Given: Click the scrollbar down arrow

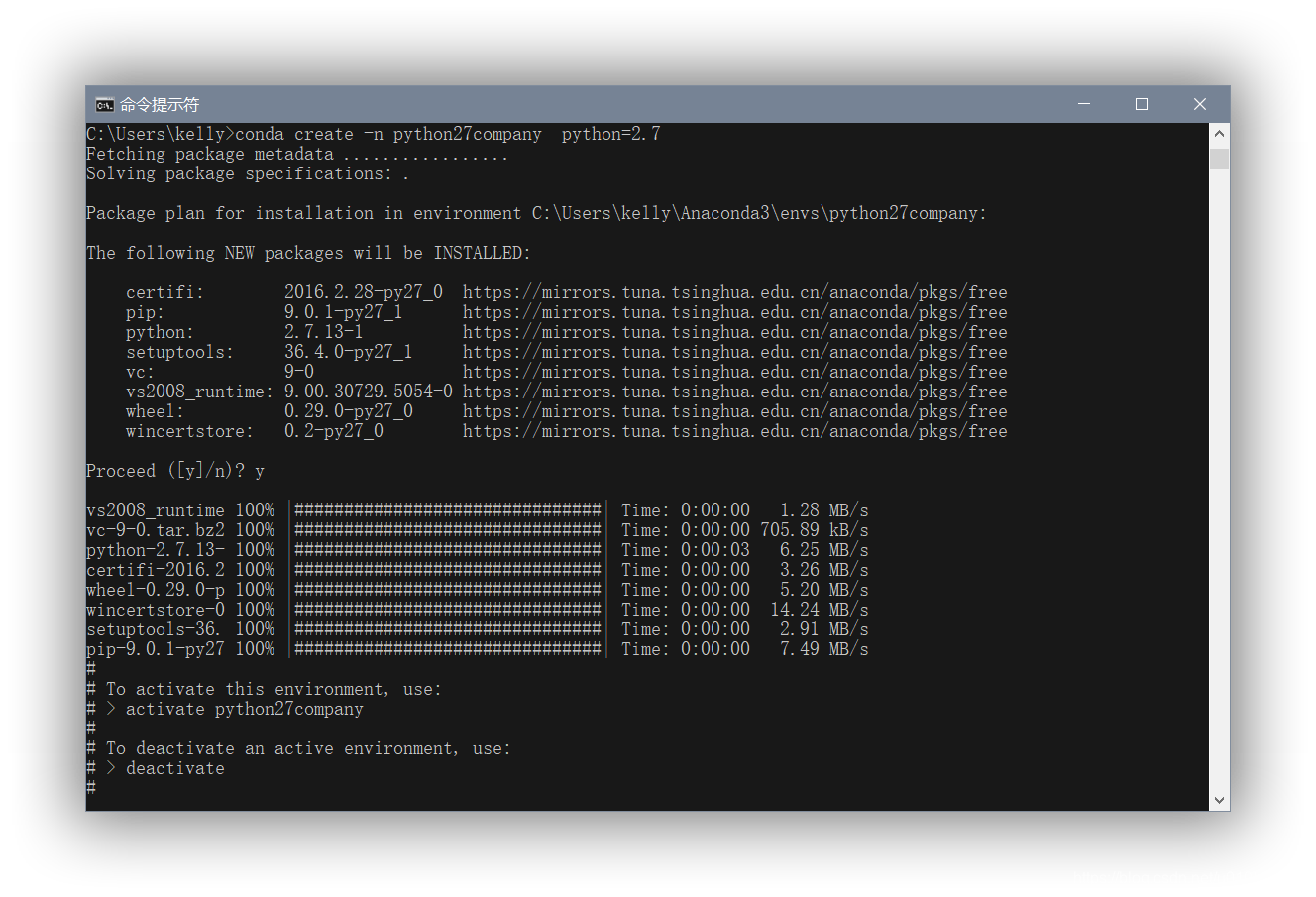Looking at the screenshot, I should click(x=1220, y=801).
